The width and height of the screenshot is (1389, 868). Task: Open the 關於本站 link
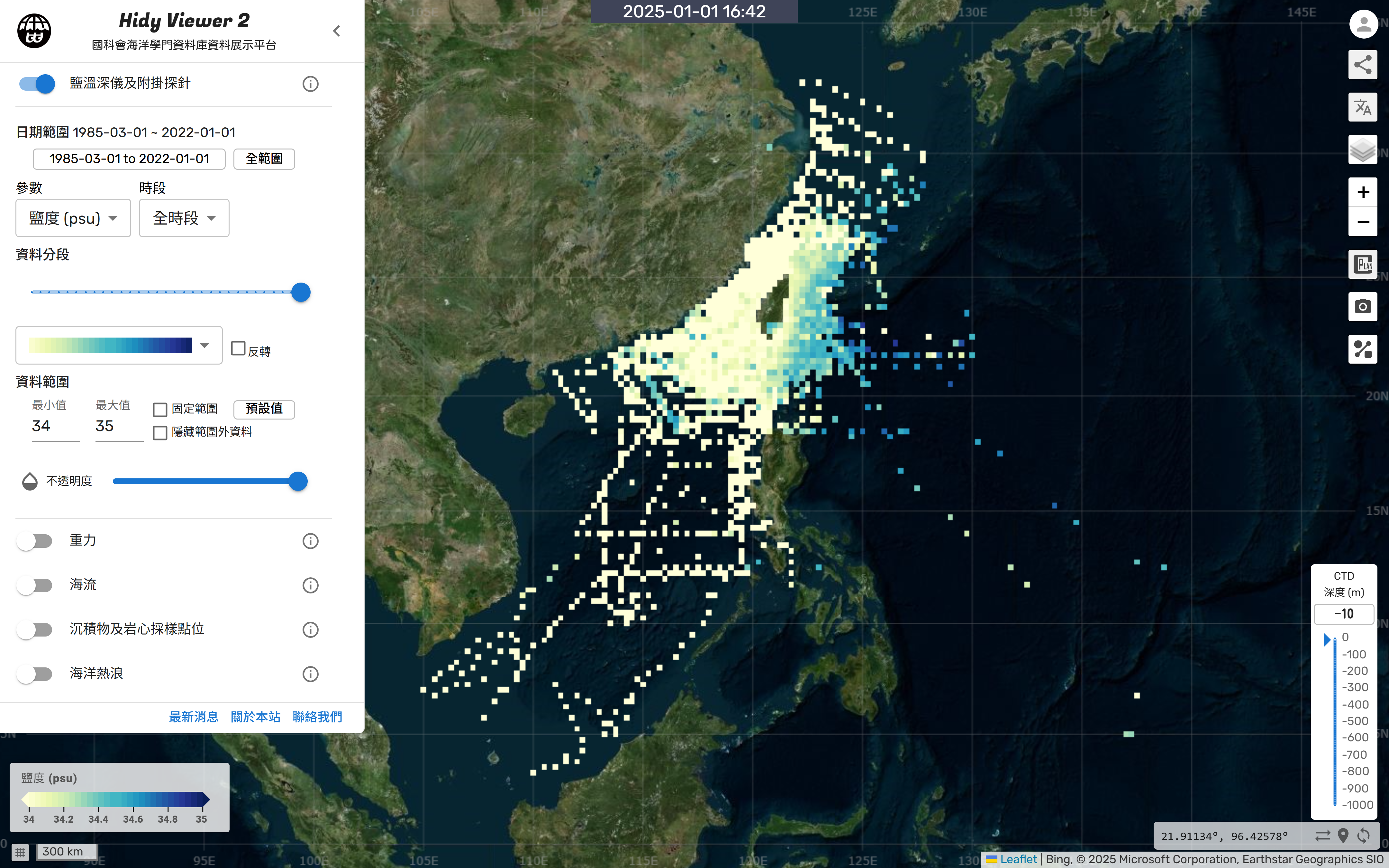click(255, 717)
